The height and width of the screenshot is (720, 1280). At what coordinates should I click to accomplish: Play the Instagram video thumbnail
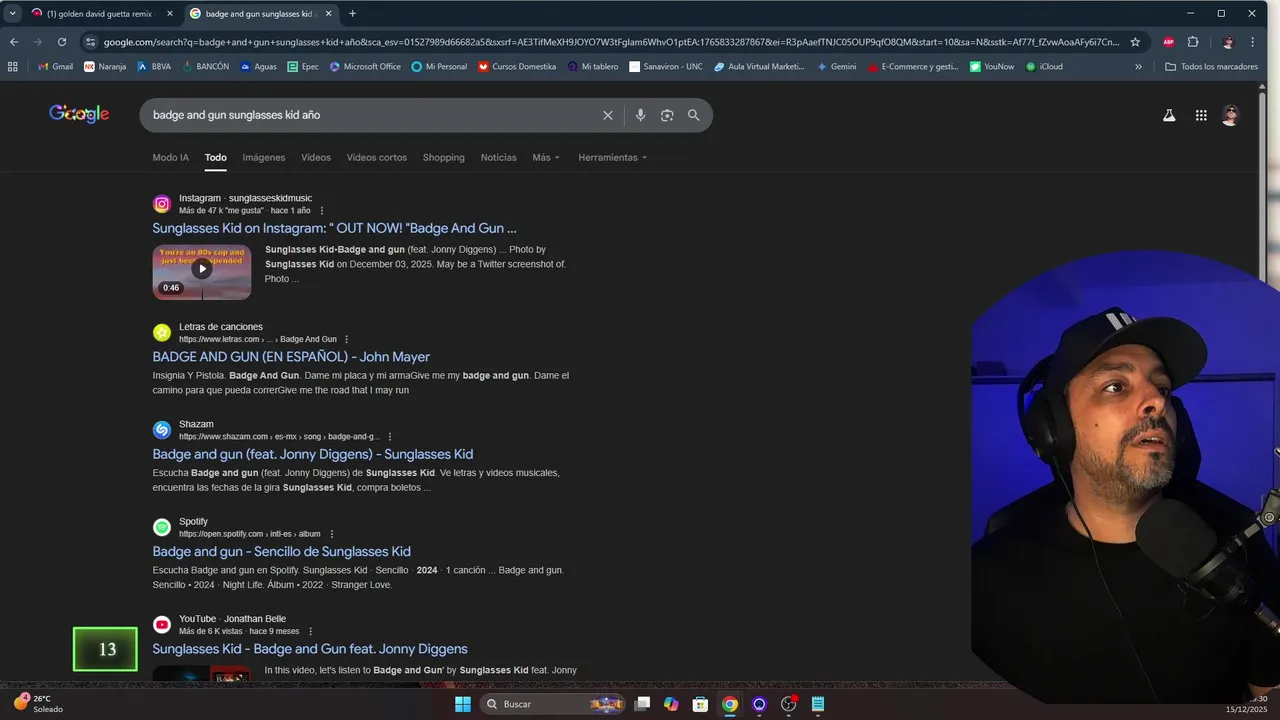(202, 271)
